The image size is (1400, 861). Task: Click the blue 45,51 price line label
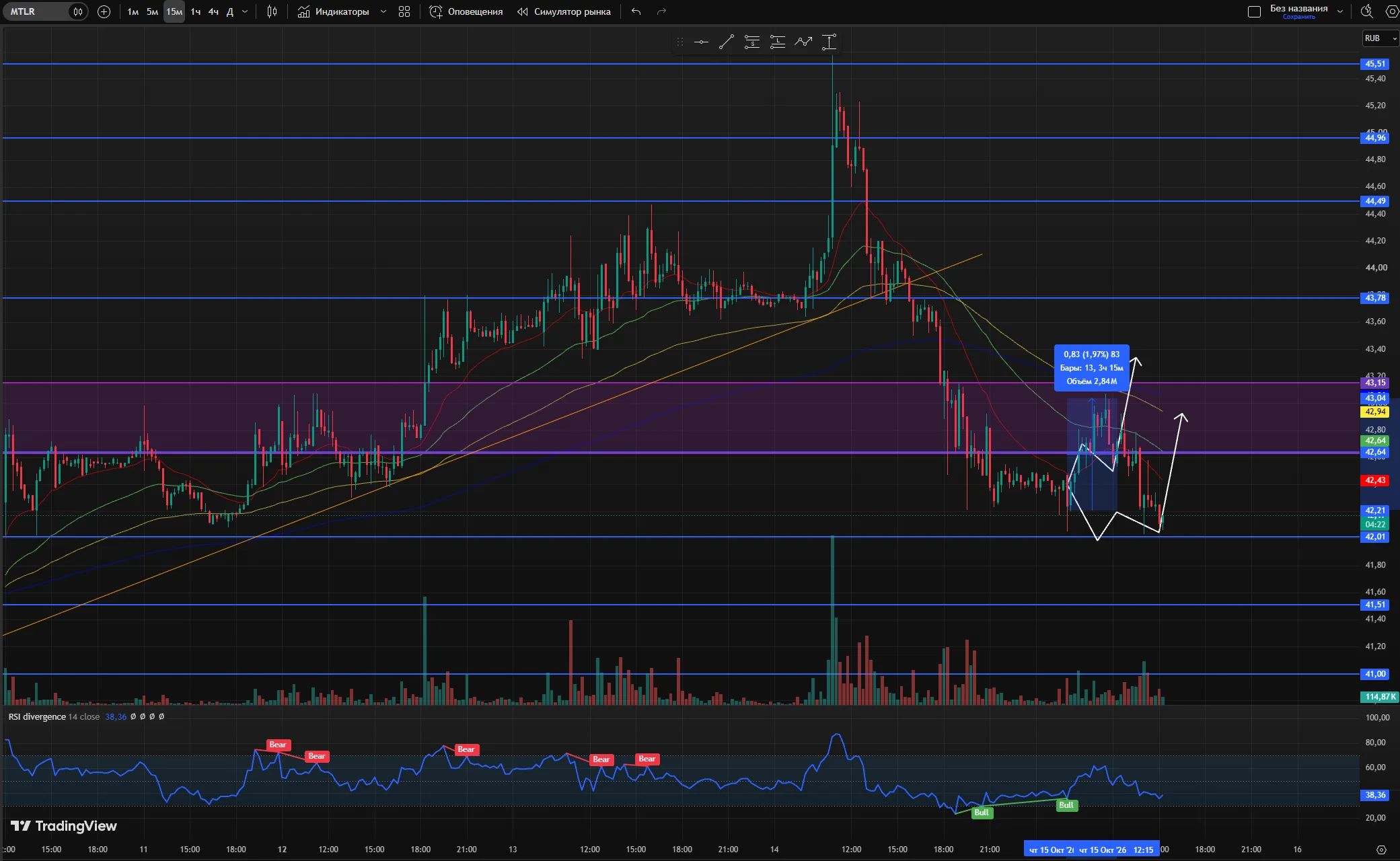pos(1375,64)
